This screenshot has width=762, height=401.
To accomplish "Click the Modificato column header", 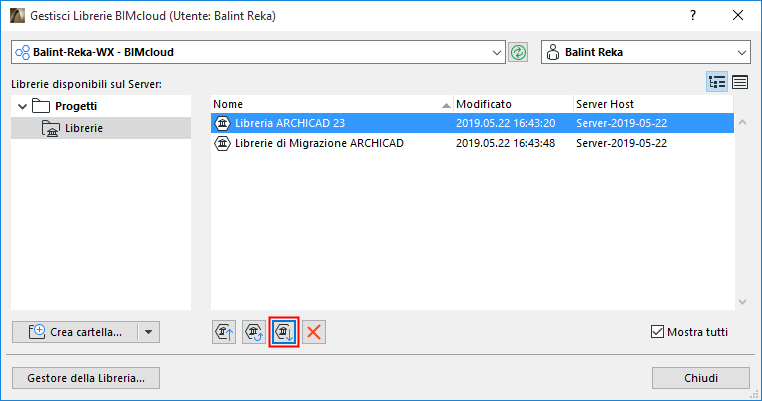I will pos(513,104).
